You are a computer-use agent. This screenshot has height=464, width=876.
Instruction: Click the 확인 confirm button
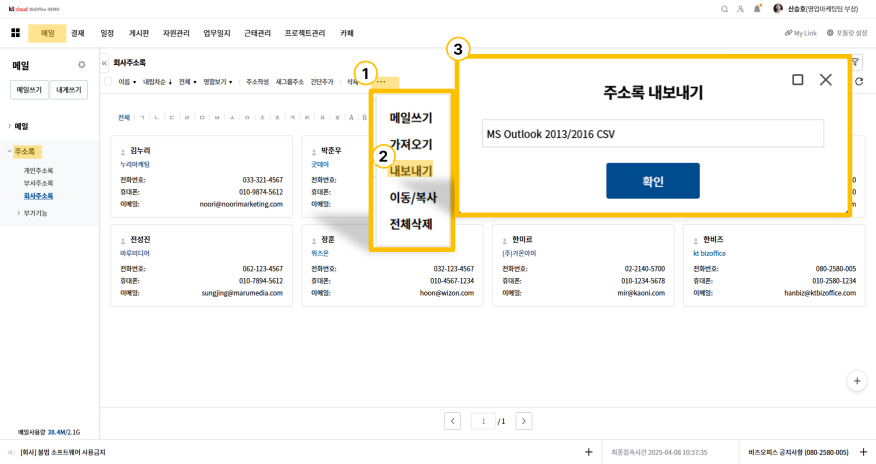tap(653, 181)
